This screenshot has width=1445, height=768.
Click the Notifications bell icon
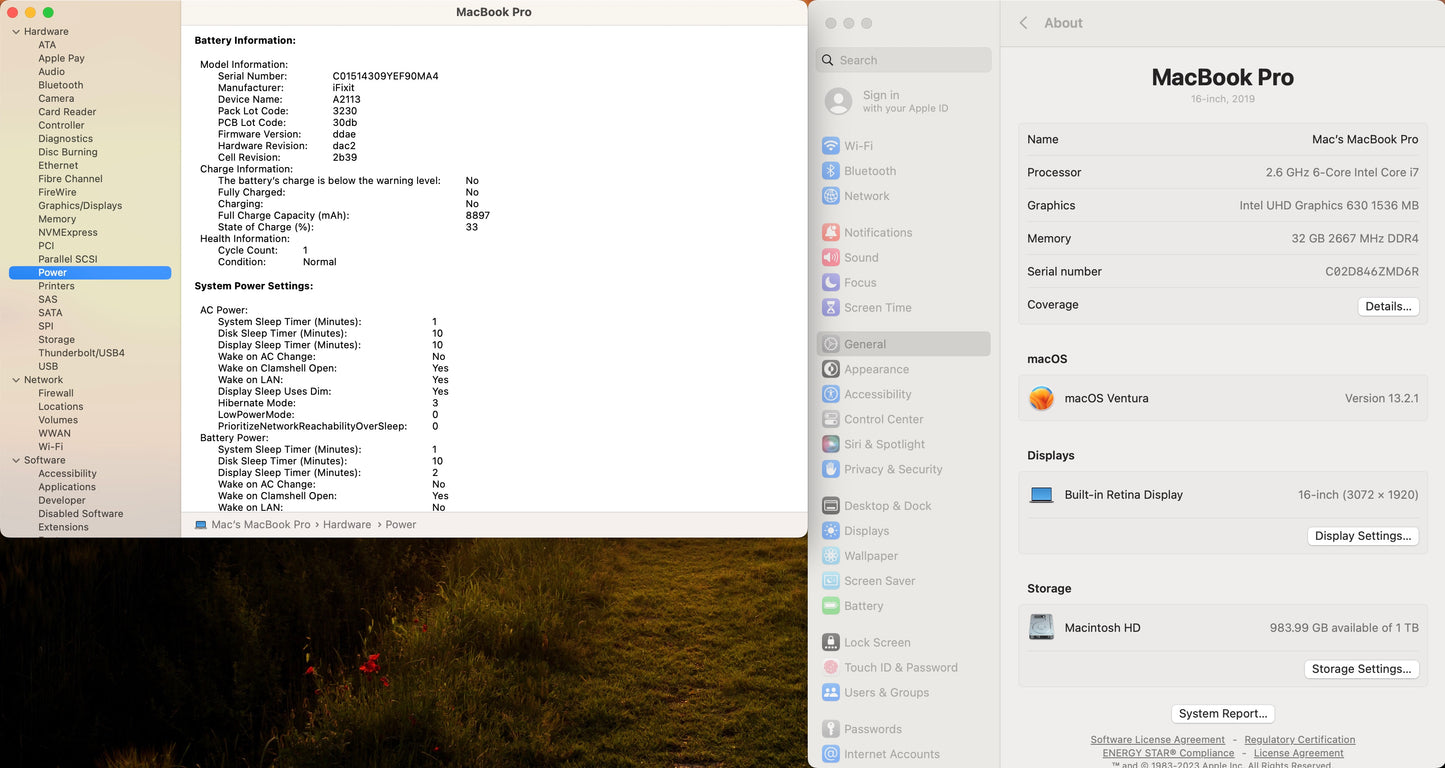coord(830,232)
